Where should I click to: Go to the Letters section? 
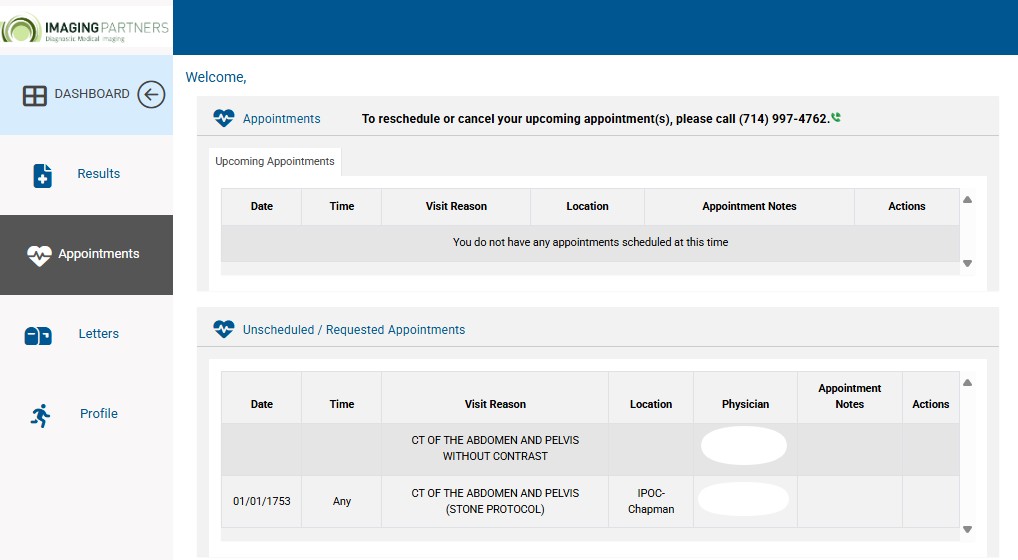(98, 334)
